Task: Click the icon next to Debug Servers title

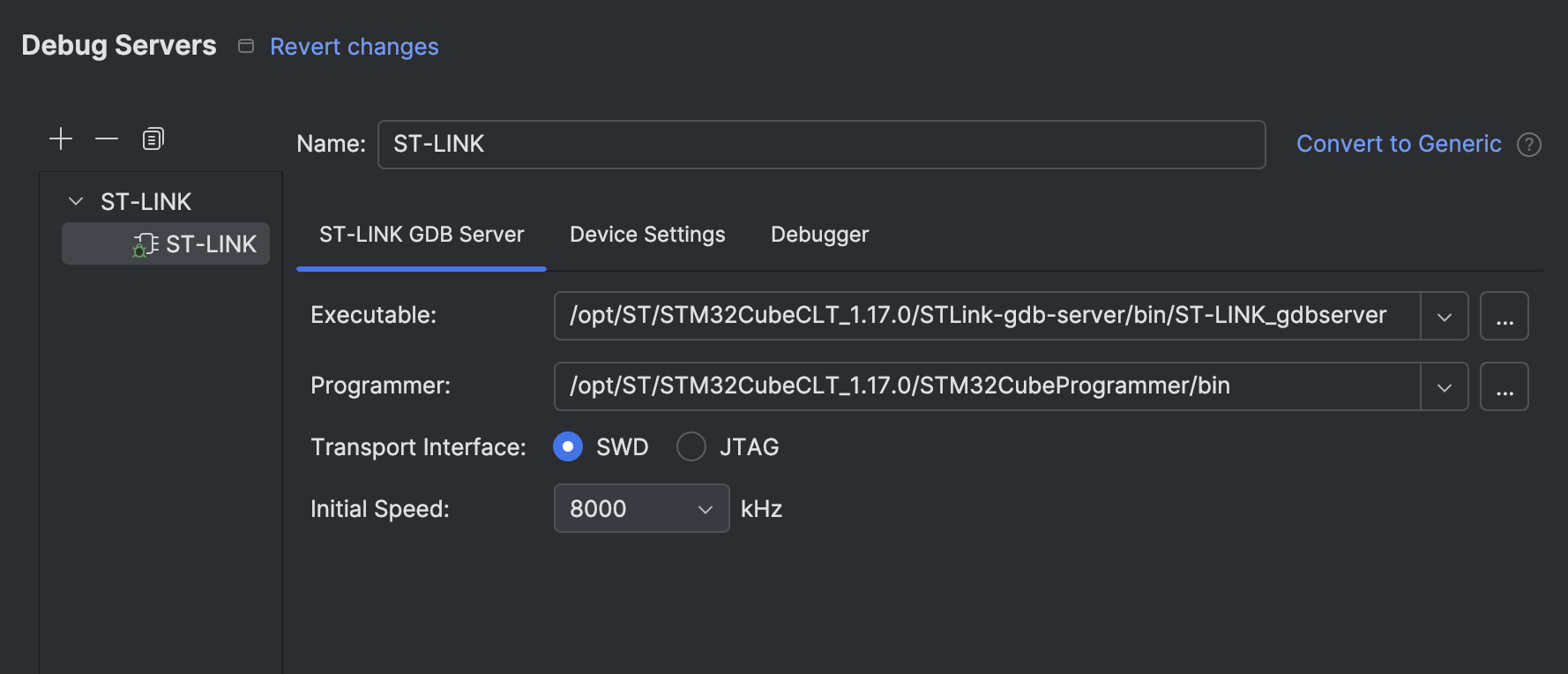Action: 246,46
